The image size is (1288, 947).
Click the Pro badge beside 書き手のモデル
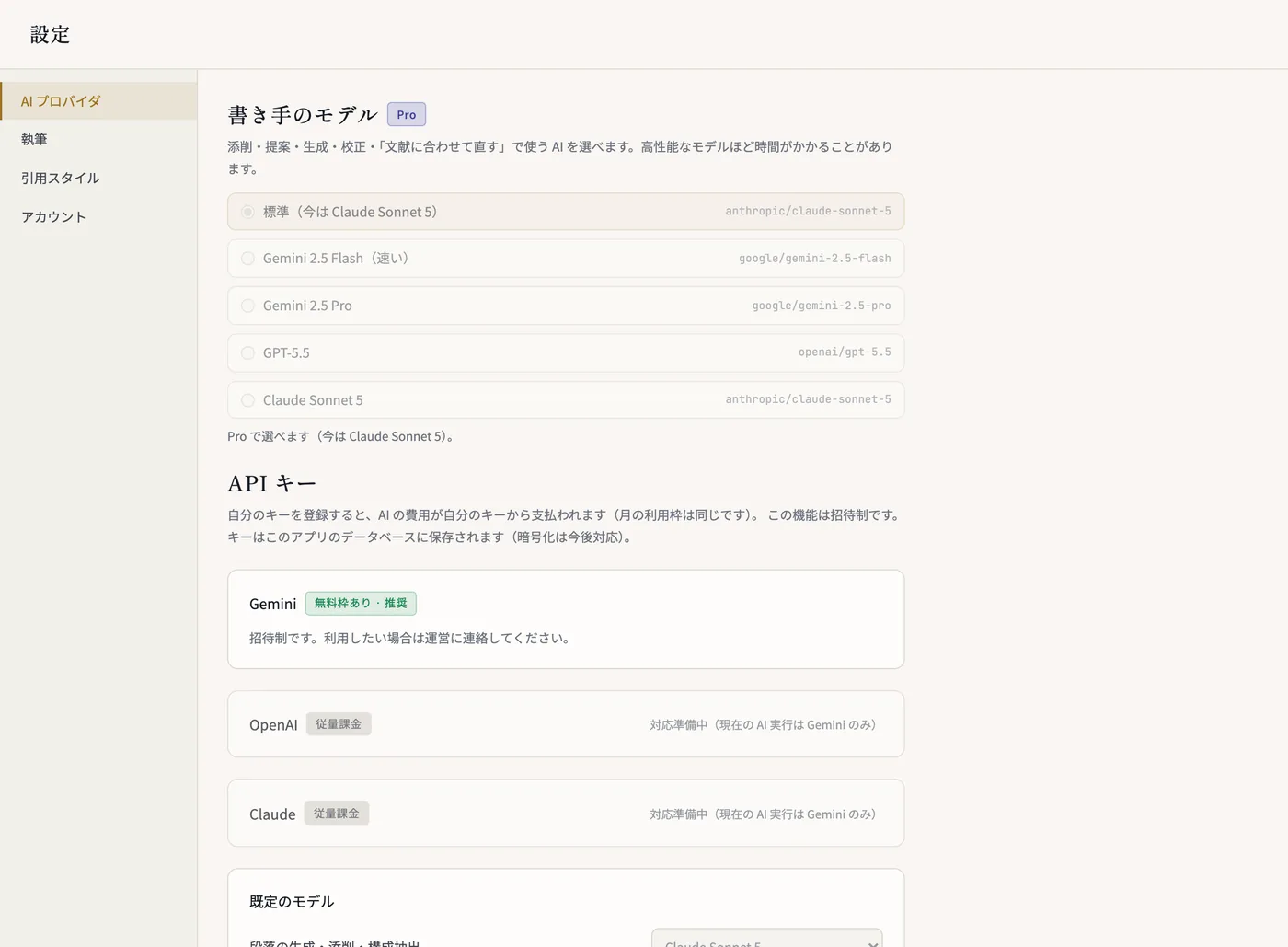(407, 114)
